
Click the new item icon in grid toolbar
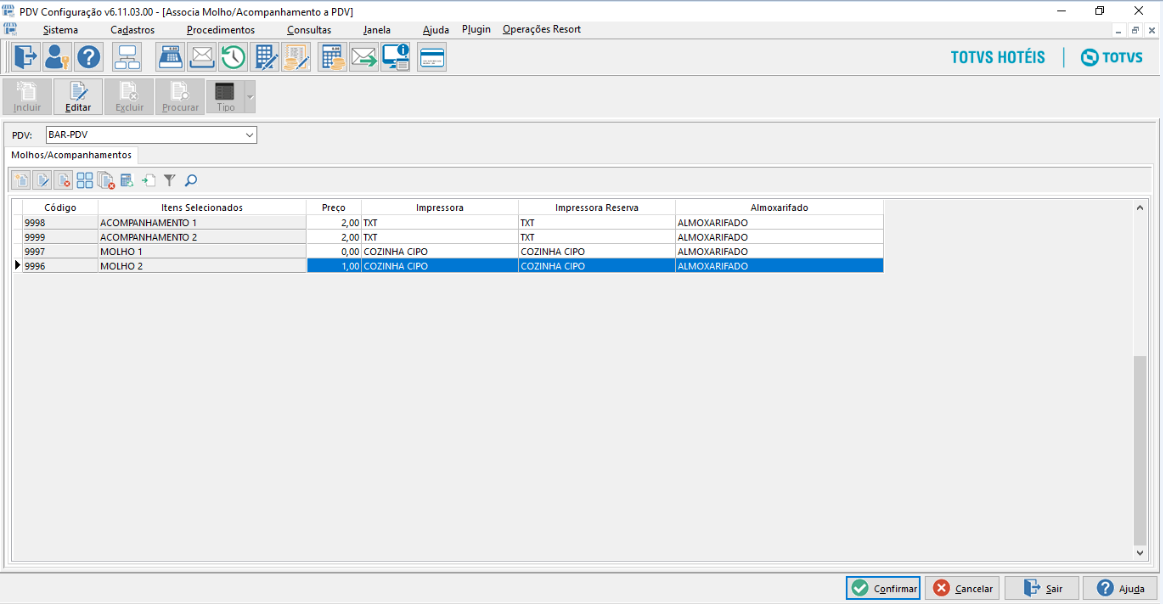pos(21,180)
